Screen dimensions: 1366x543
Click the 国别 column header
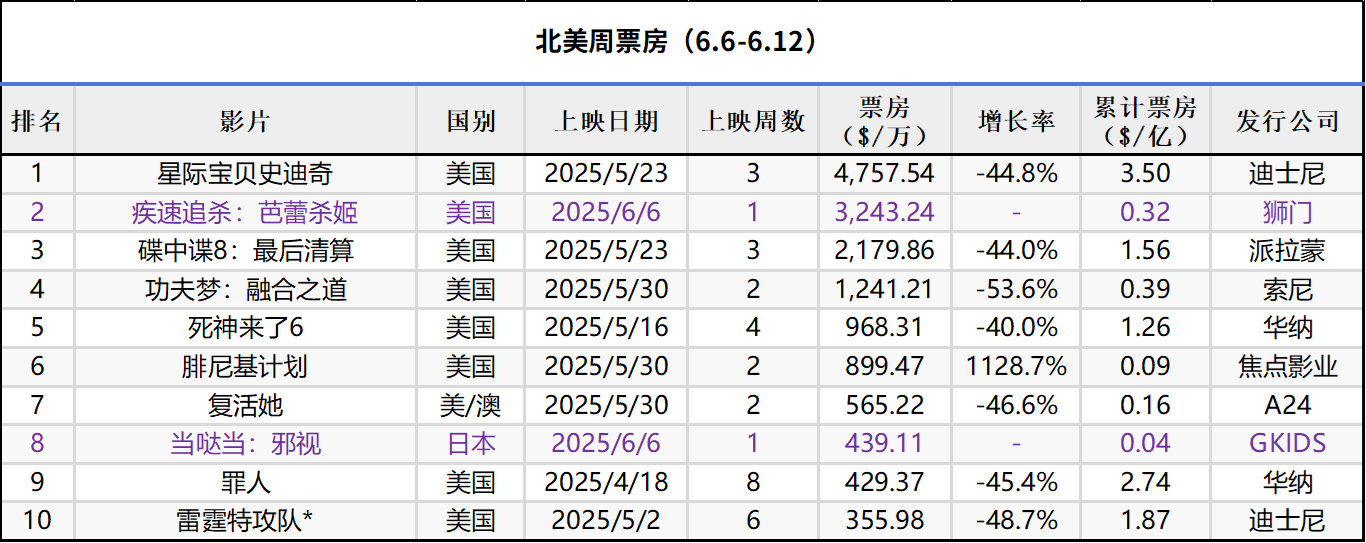[471, 121]
